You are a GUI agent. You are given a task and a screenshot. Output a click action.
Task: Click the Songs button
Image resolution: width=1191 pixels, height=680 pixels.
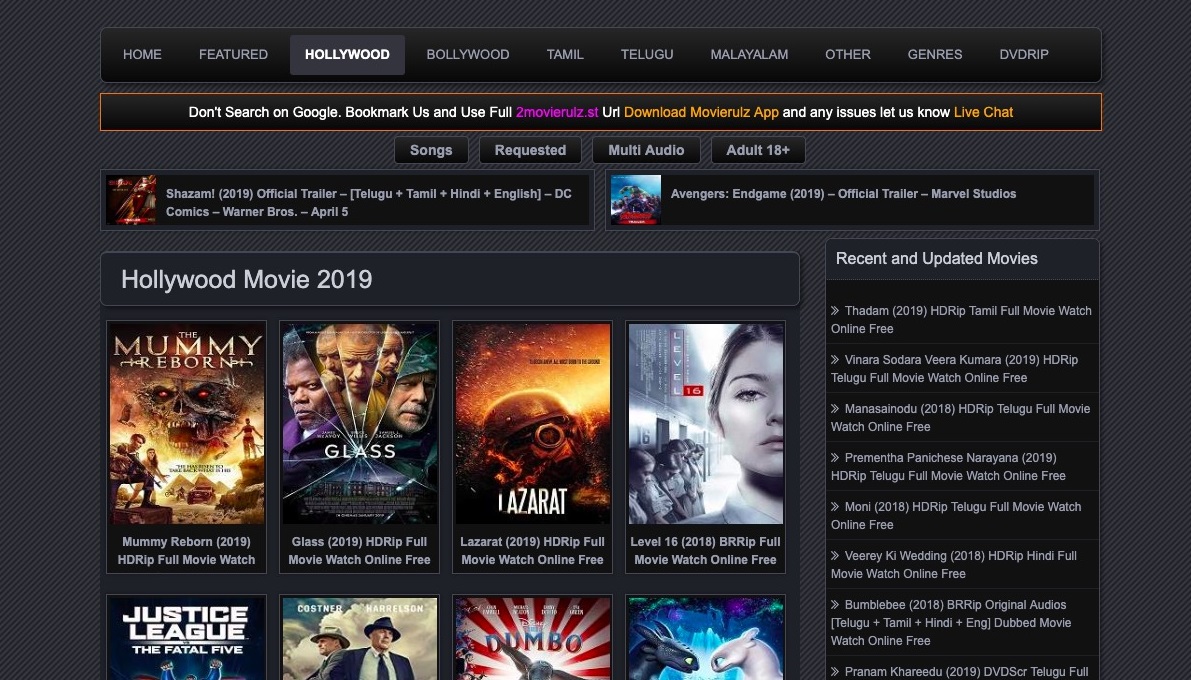(431, 150)
